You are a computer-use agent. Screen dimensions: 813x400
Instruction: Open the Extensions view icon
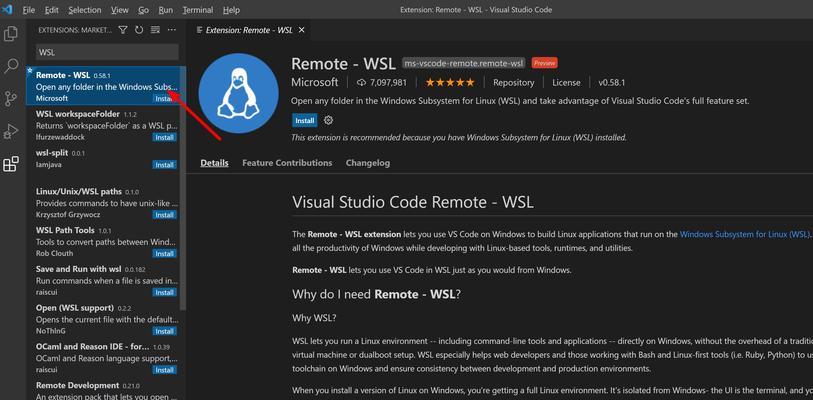[x=10, y=164]
